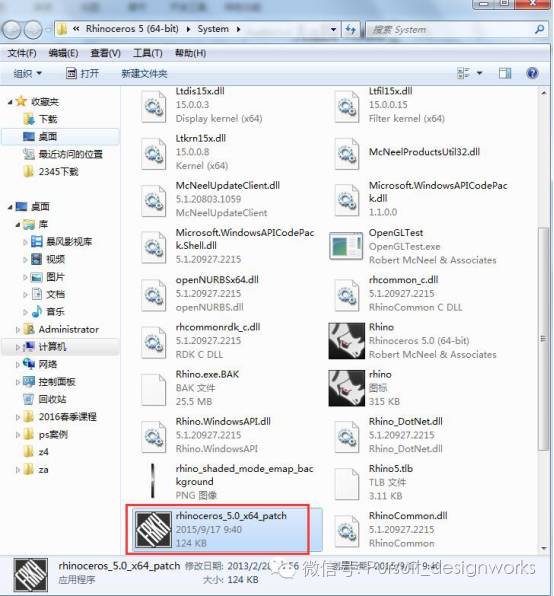Select rhinoceros_5.0_x64_patch application icon

[x=154, y=529]
